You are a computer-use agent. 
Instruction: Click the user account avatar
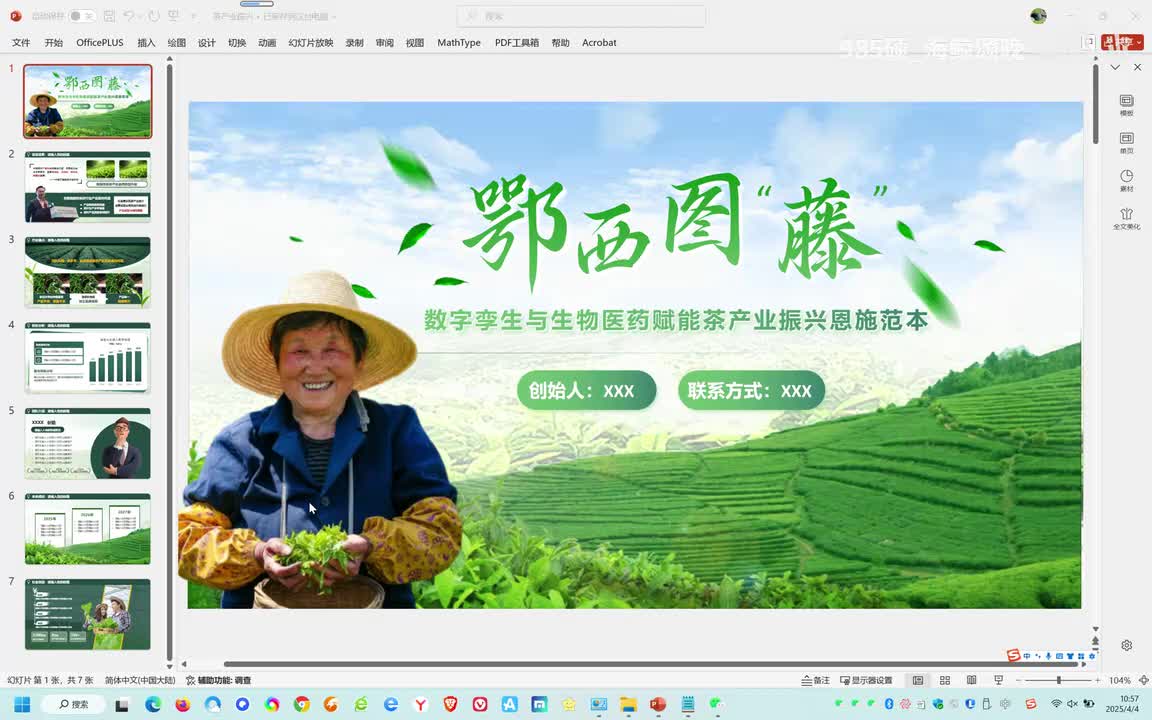click(x=1038, y=15)
